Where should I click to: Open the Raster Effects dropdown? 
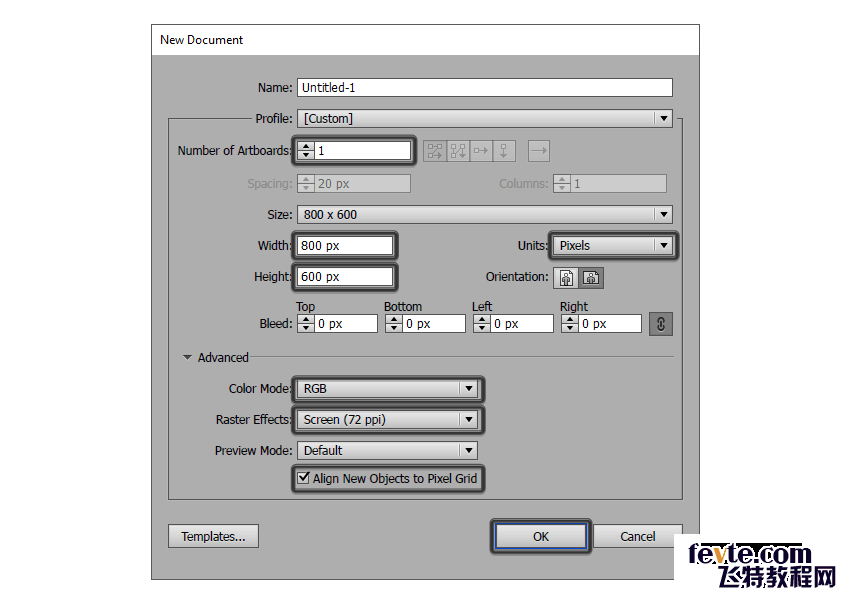tap(389, 420)
